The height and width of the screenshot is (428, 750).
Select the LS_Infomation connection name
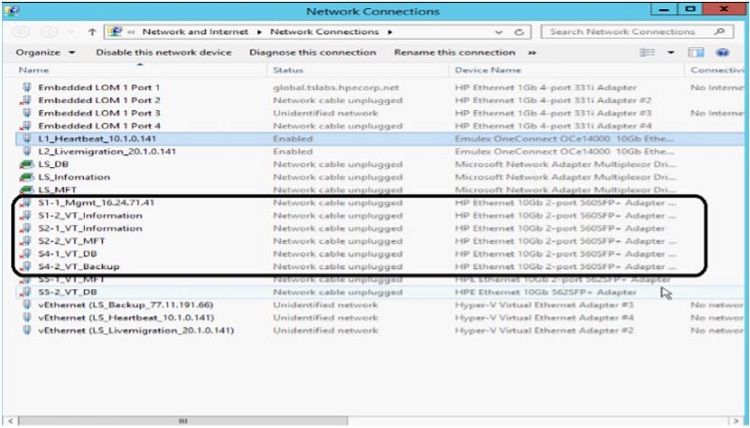(x=74, y=177)
